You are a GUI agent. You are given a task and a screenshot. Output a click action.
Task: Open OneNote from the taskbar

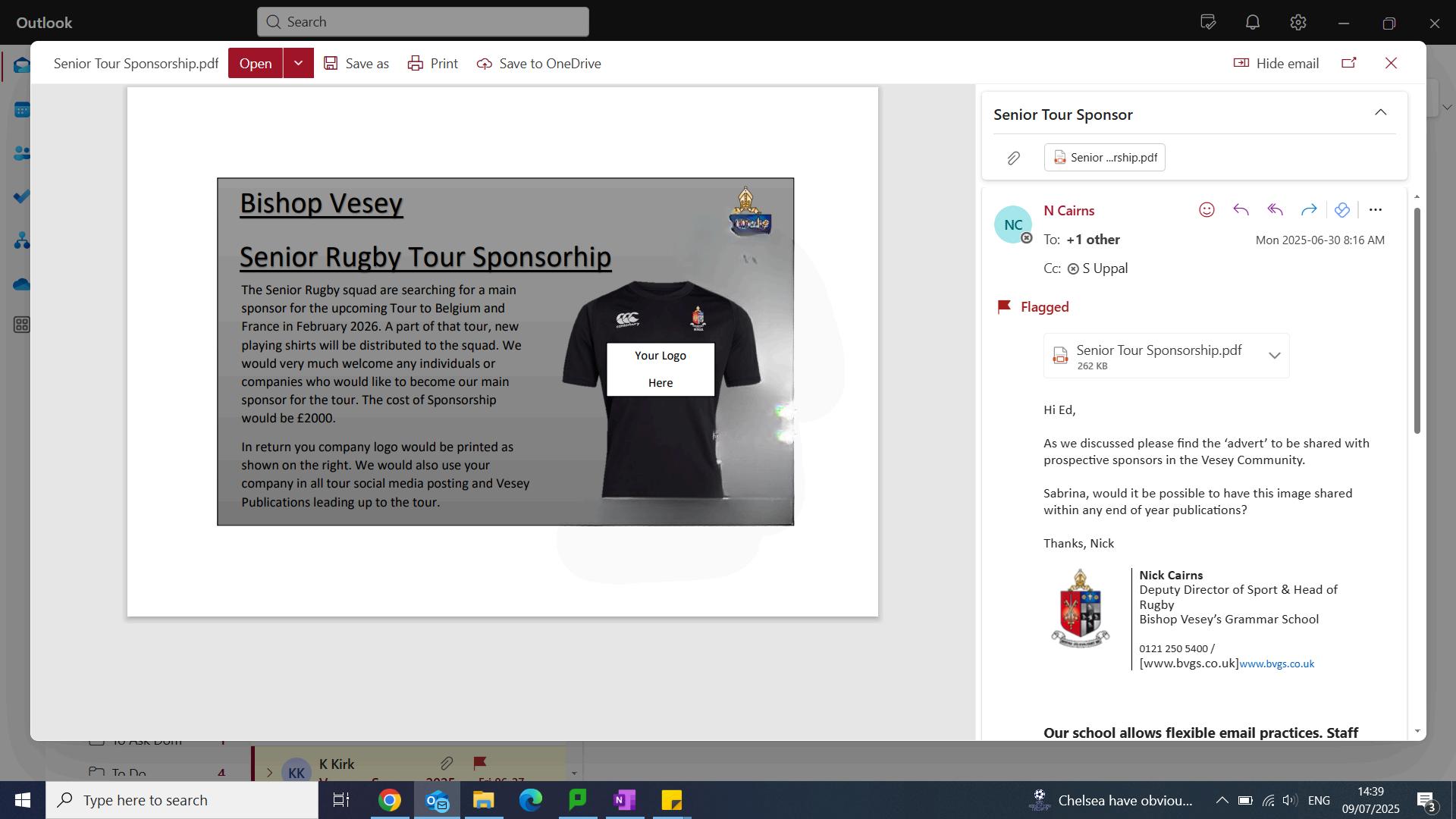click(624, 800)
